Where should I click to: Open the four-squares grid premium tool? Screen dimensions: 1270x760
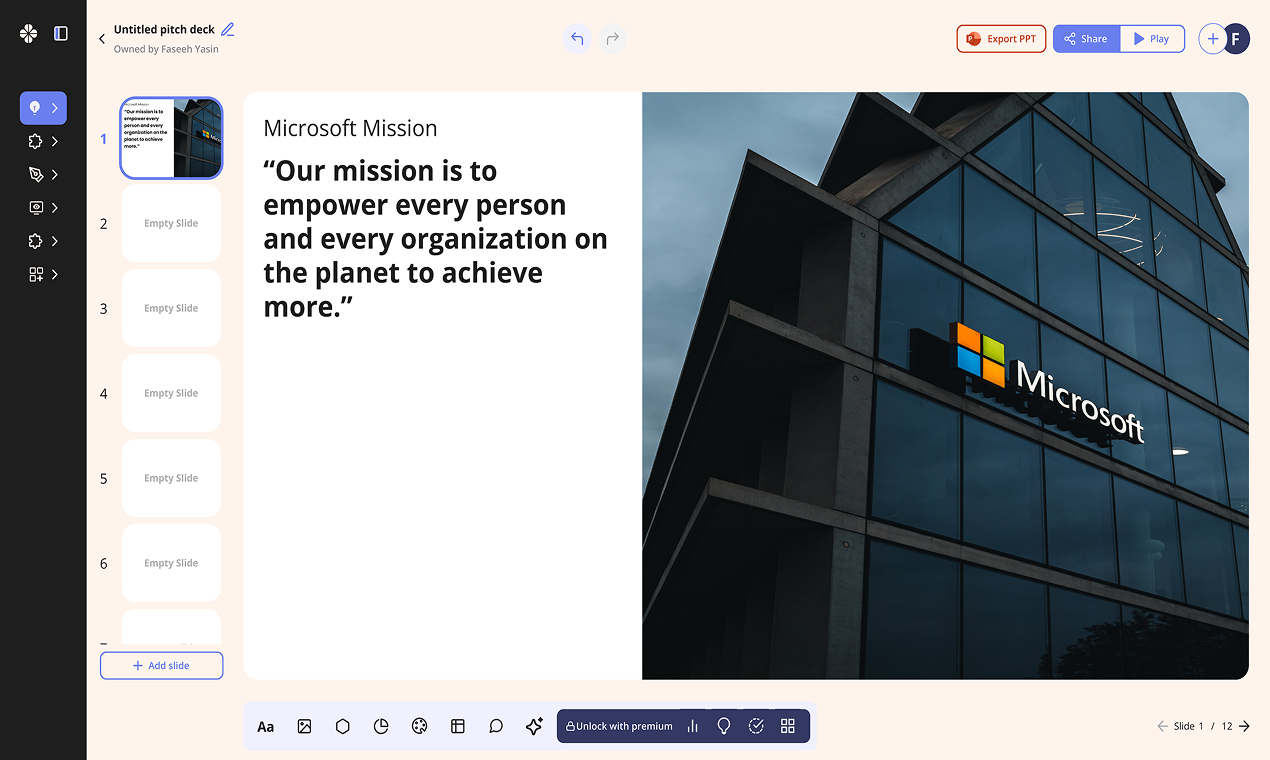click(788, 726)
